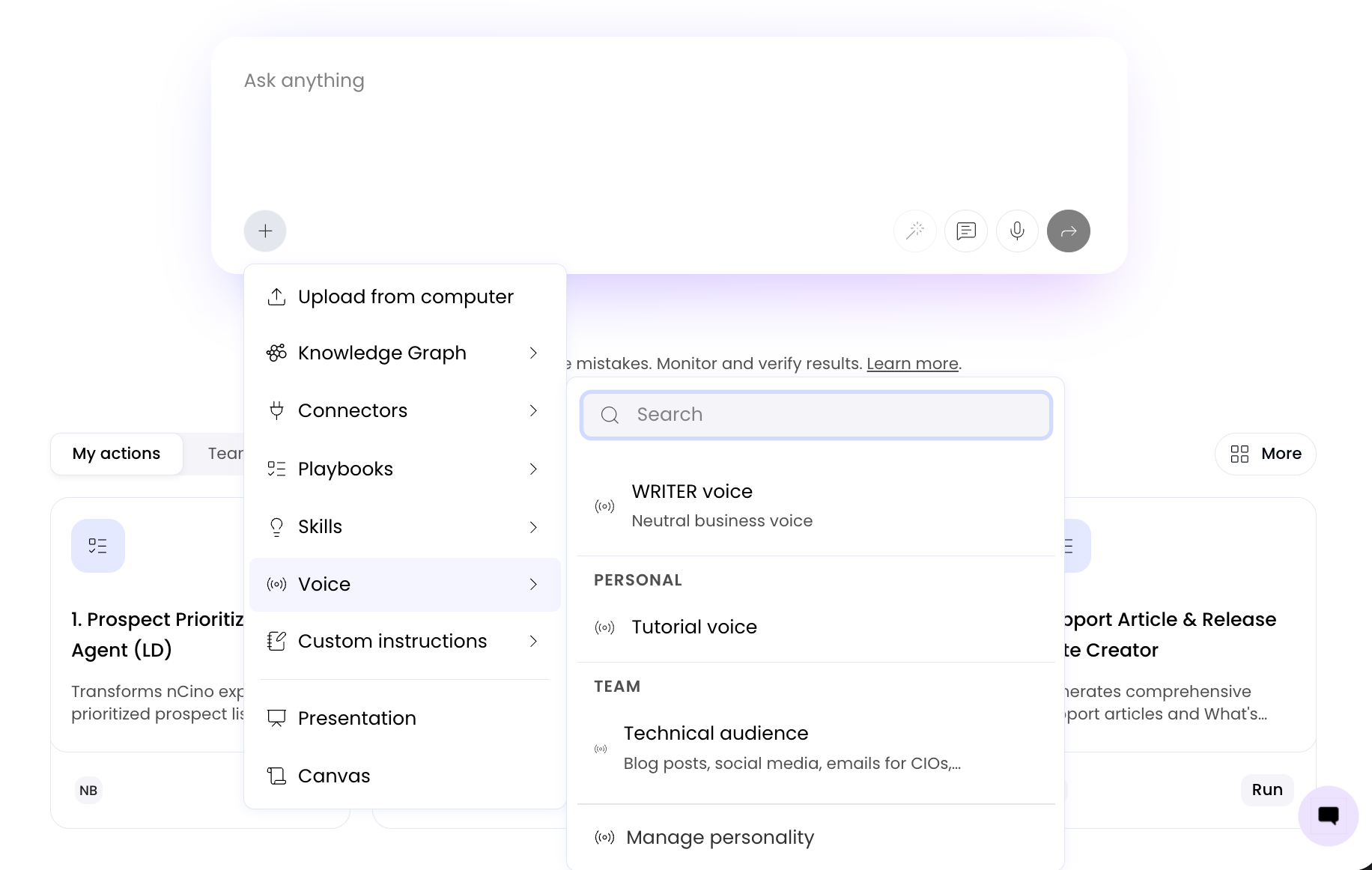Follow the Learn more link
The image size is (1372, 870).
coord(912,364)
